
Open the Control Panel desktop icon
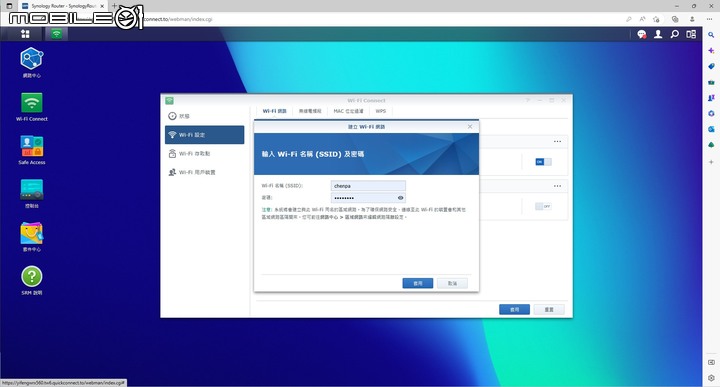[x=32, y=193]
